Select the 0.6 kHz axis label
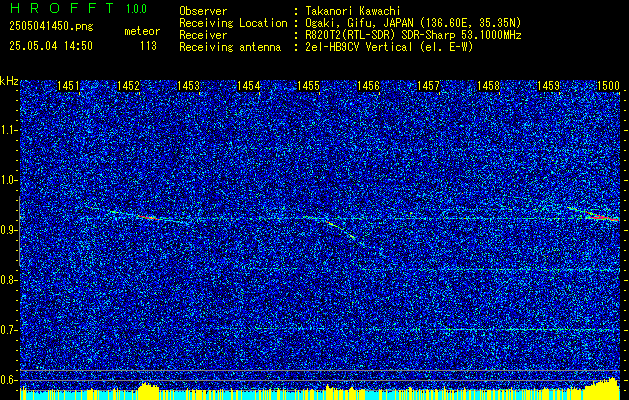 click(8, 380)
